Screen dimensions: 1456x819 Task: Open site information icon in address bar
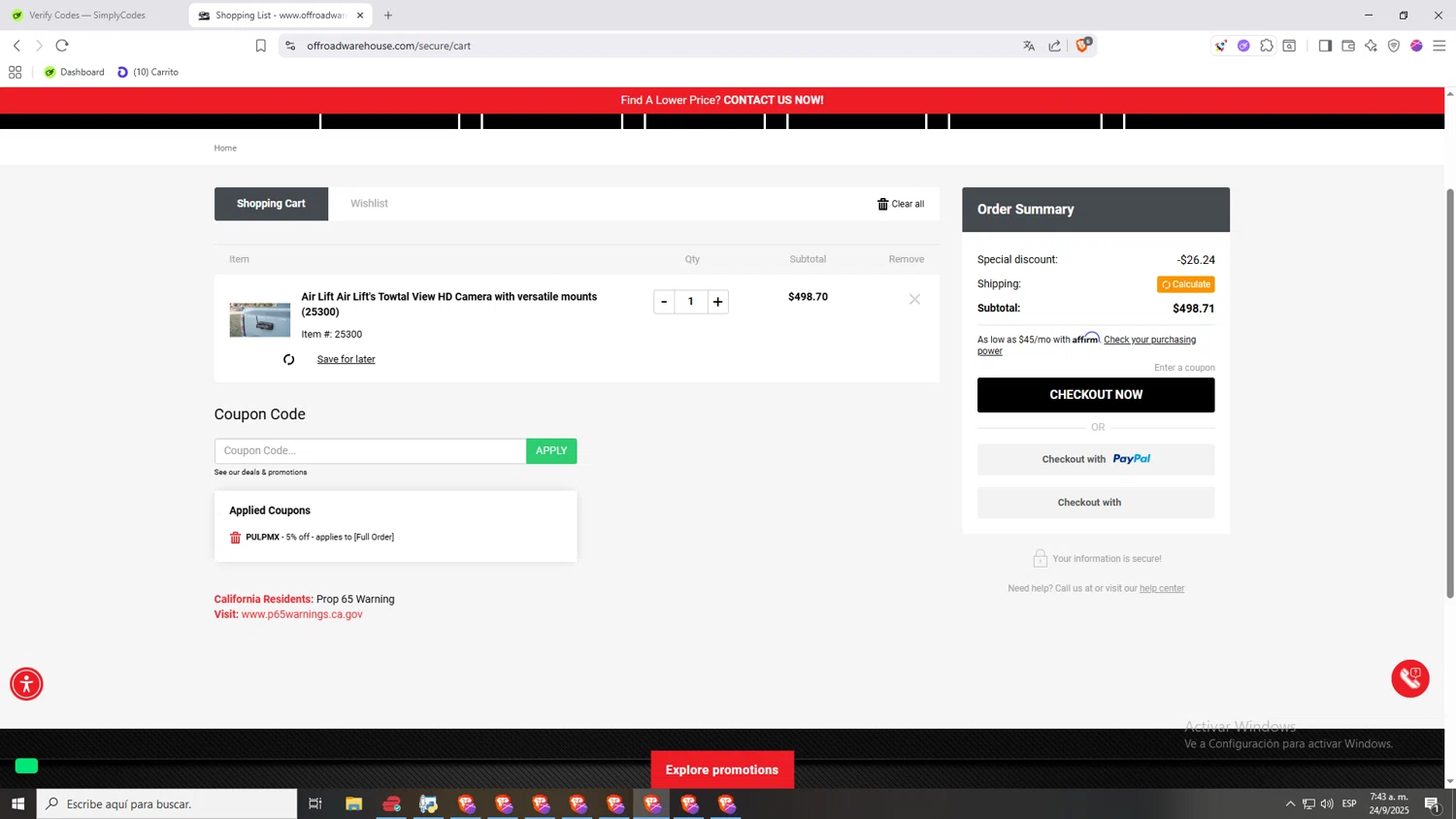[x=290, y=46]
